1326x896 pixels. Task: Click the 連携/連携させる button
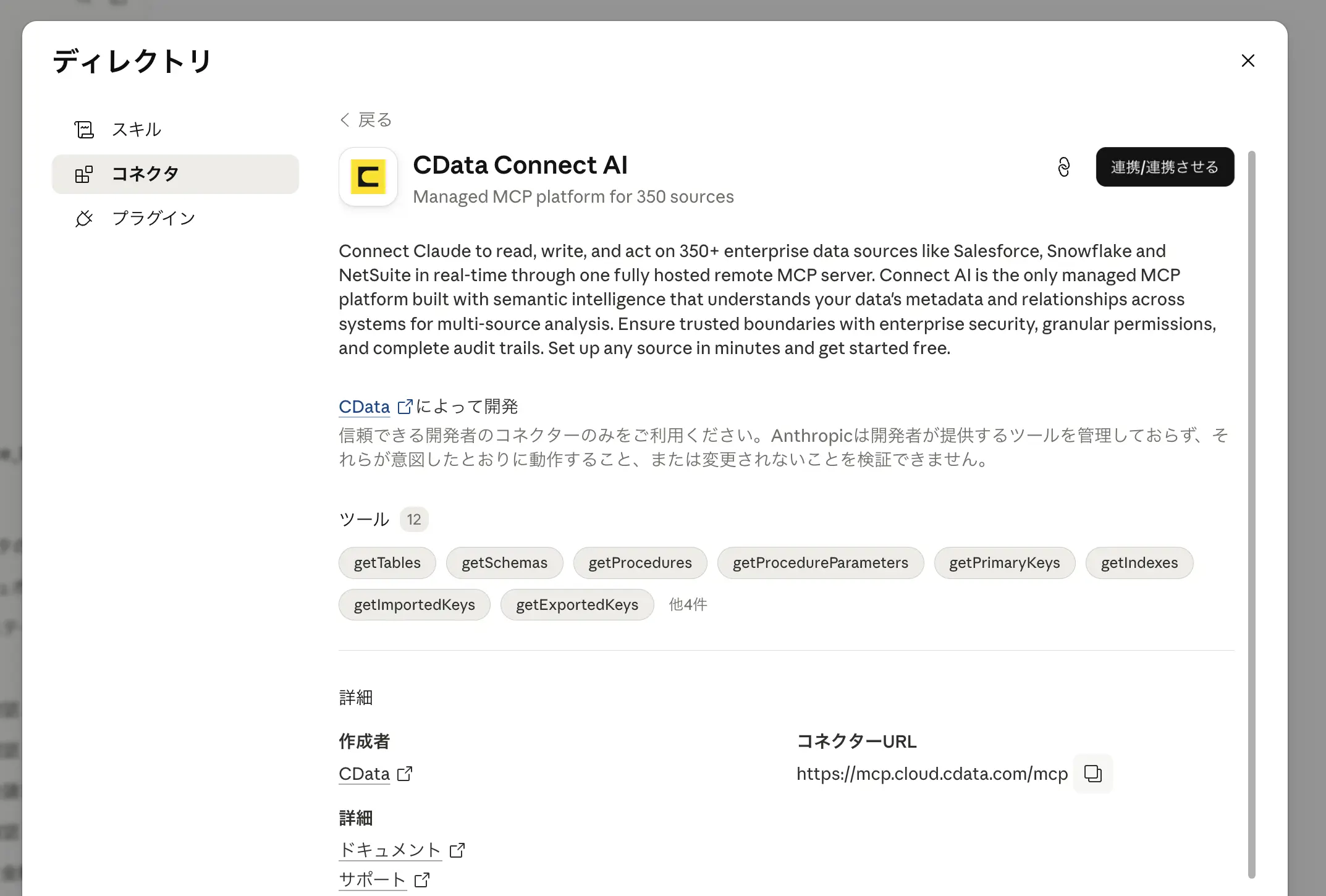(x=1165, y=167)
